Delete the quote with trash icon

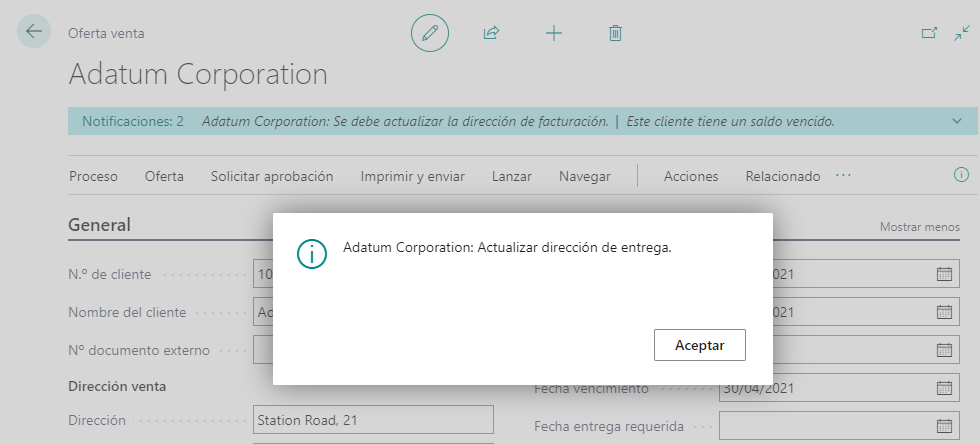pyautogui.click(x=615, y=33)
